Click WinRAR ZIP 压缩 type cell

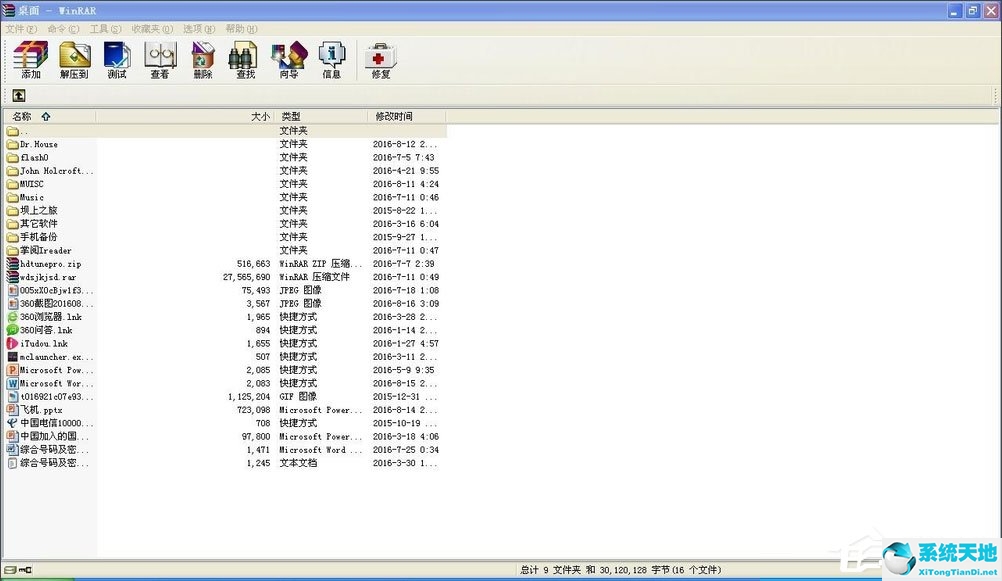click(321, 263)
